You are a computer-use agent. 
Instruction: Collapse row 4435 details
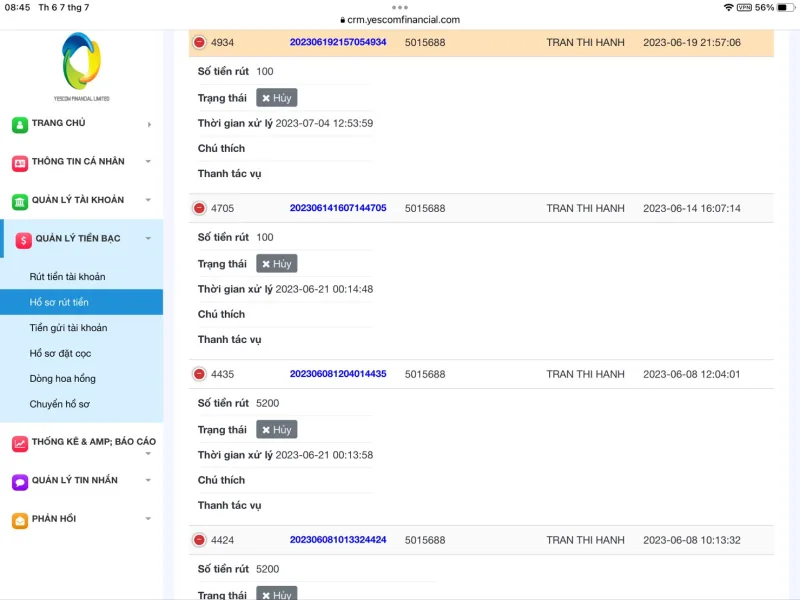point(199,374)
